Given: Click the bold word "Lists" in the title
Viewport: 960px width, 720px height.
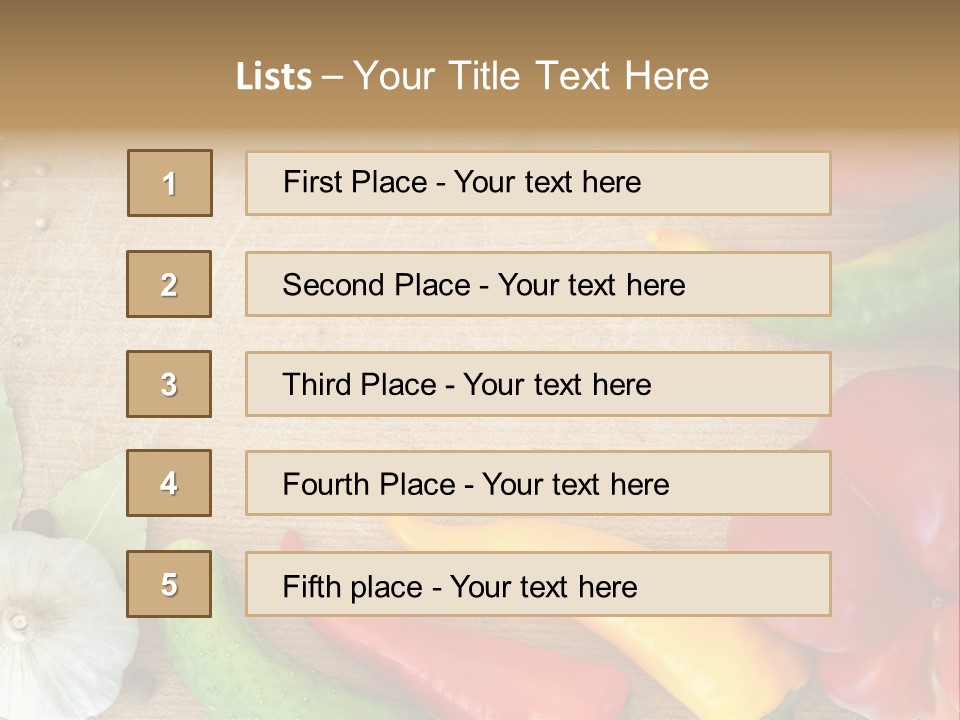Looking at the screenshot, I should (x=273, y=76).
